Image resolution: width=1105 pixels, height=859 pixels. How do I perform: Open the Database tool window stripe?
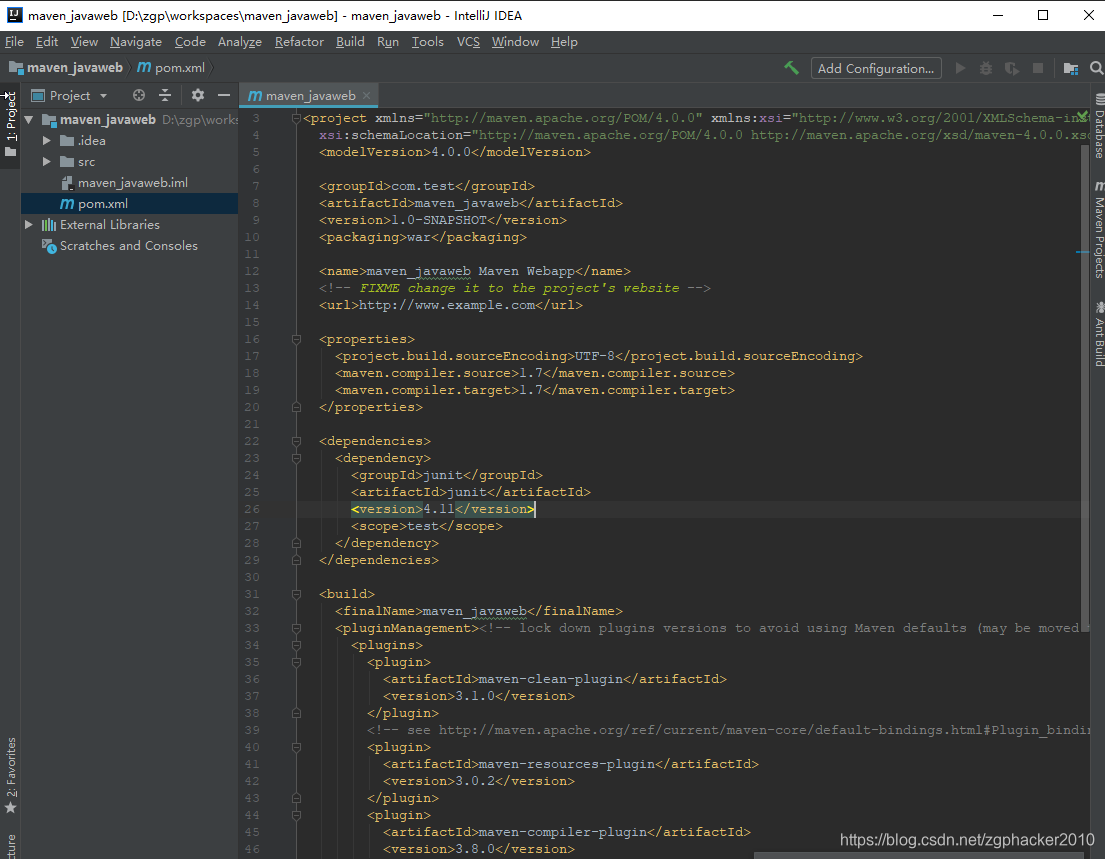point(1099,125)
